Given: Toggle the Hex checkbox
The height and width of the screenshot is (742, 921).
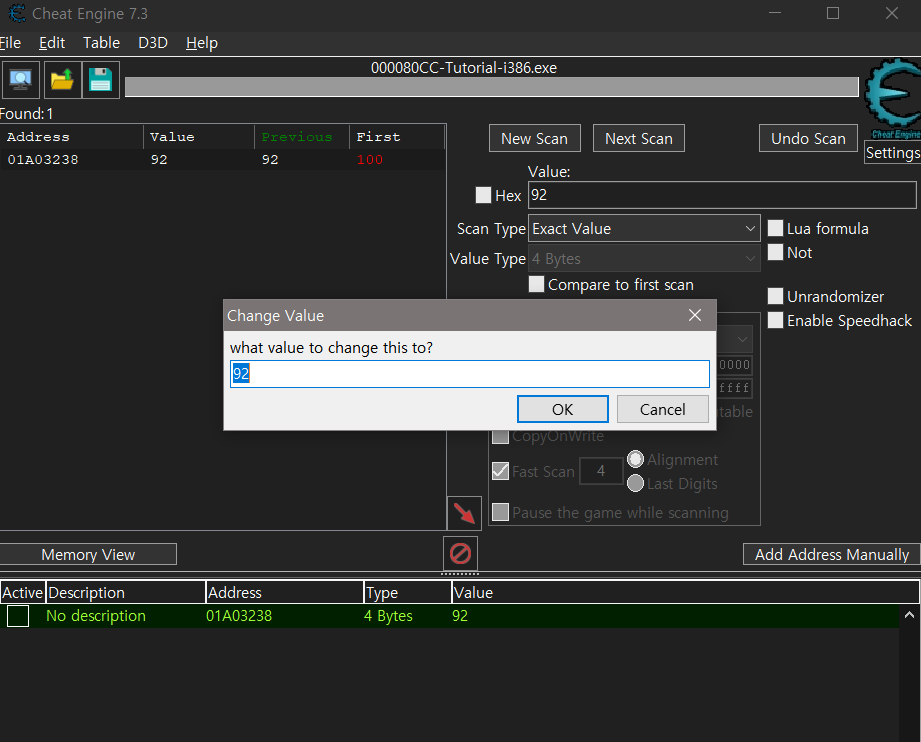Looking at the screenshot, I should tap(483, 195).
